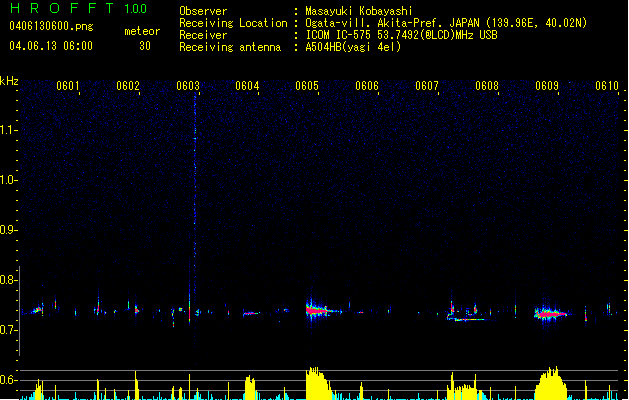Click the 0606 time marker
The image size is (629, 400).
pos(367,86)
